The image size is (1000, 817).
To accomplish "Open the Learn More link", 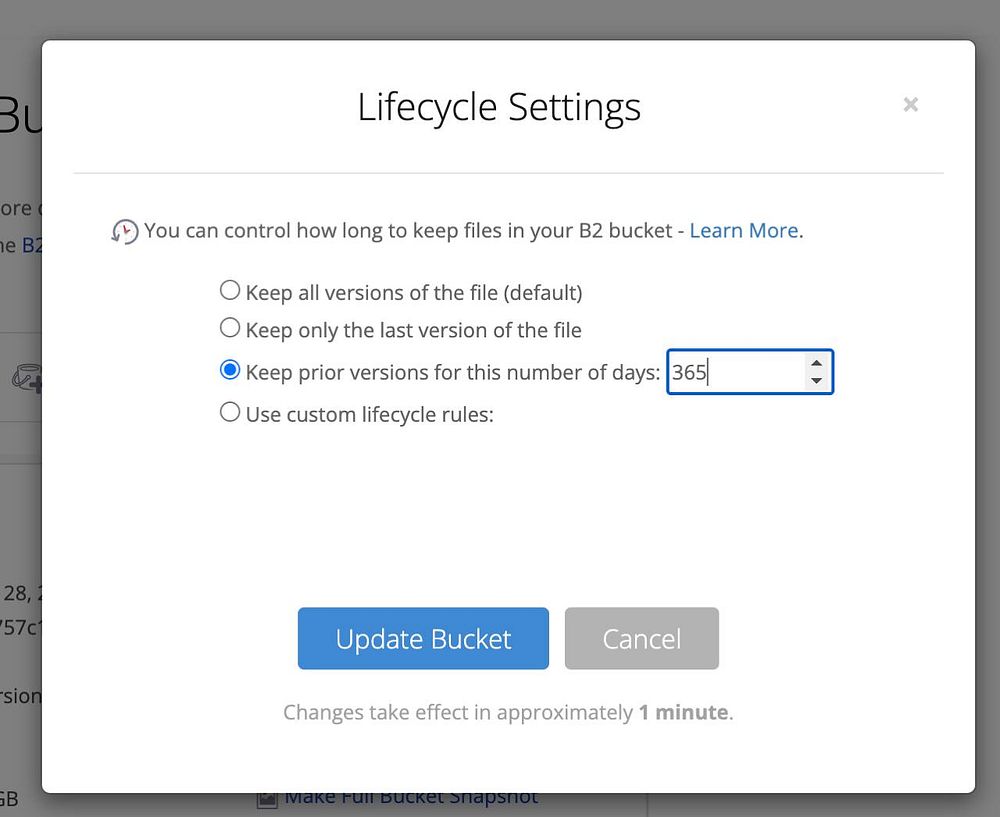I will 744,231.
